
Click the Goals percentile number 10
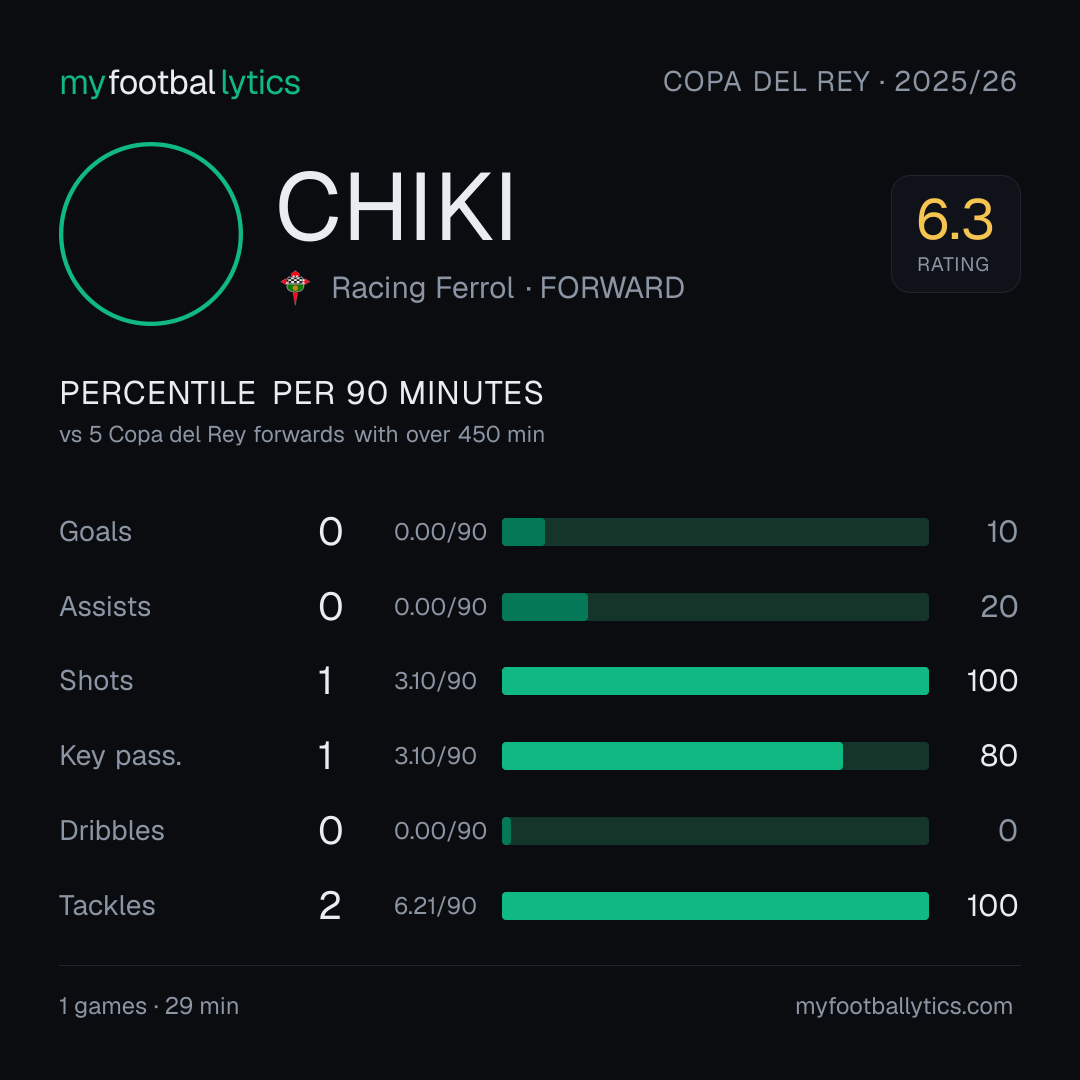click(1001, 532)
